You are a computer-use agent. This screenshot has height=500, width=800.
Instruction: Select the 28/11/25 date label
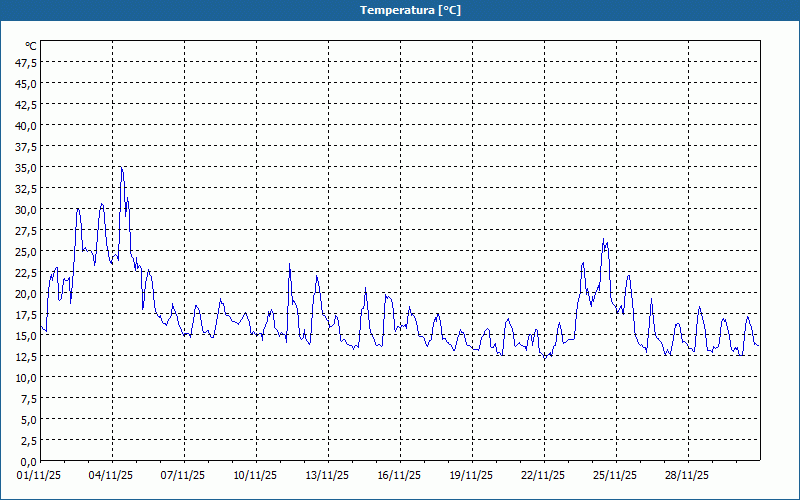point(688,475)
